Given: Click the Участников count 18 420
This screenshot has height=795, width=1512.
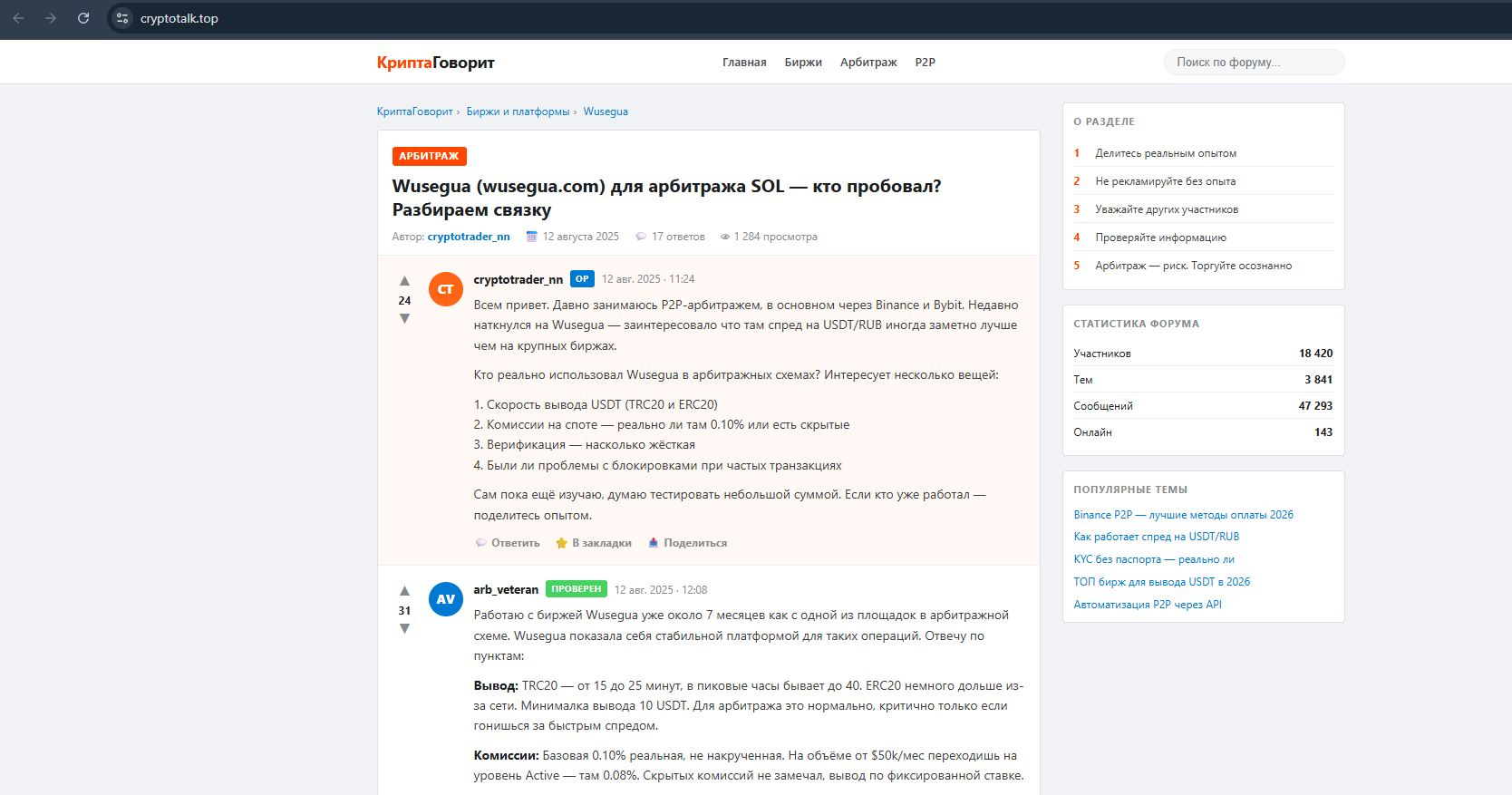Looking at the screenshot, I should tap(1315, 354).
